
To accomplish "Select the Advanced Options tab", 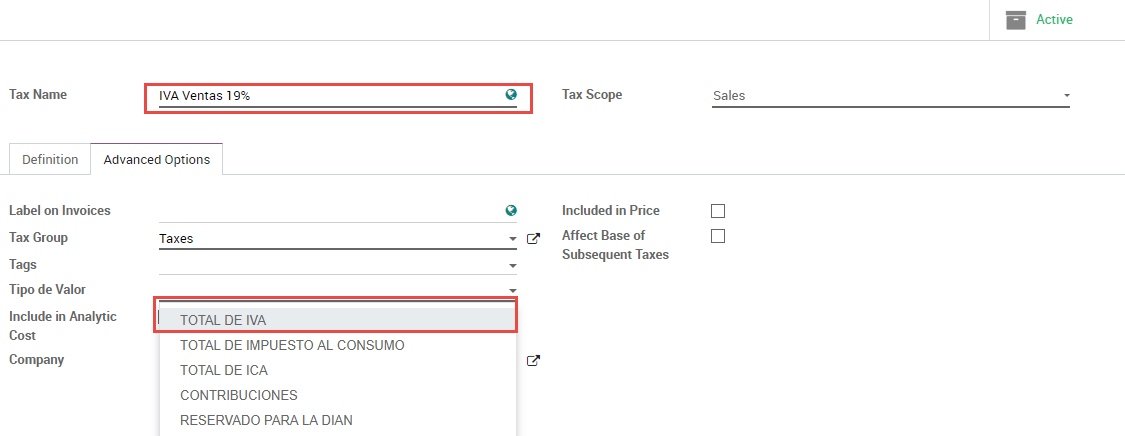I will pos(157,160).
